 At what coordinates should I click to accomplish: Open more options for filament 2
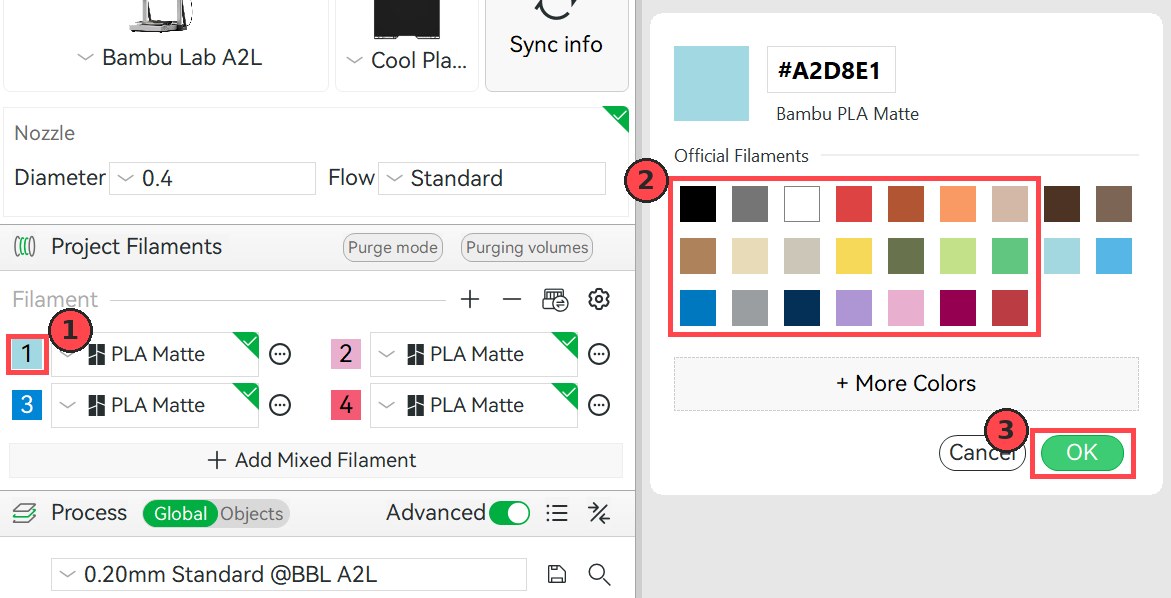[599, 354]
